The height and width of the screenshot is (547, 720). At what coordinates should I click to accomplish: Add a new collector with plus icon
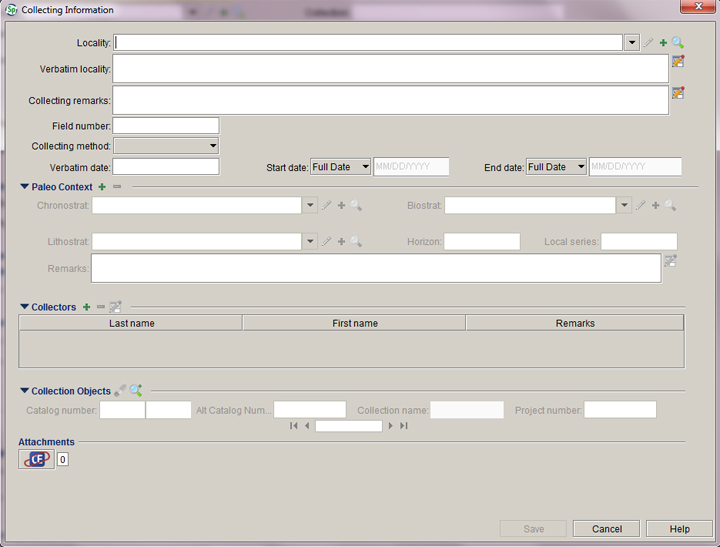[x=86, y=307]
